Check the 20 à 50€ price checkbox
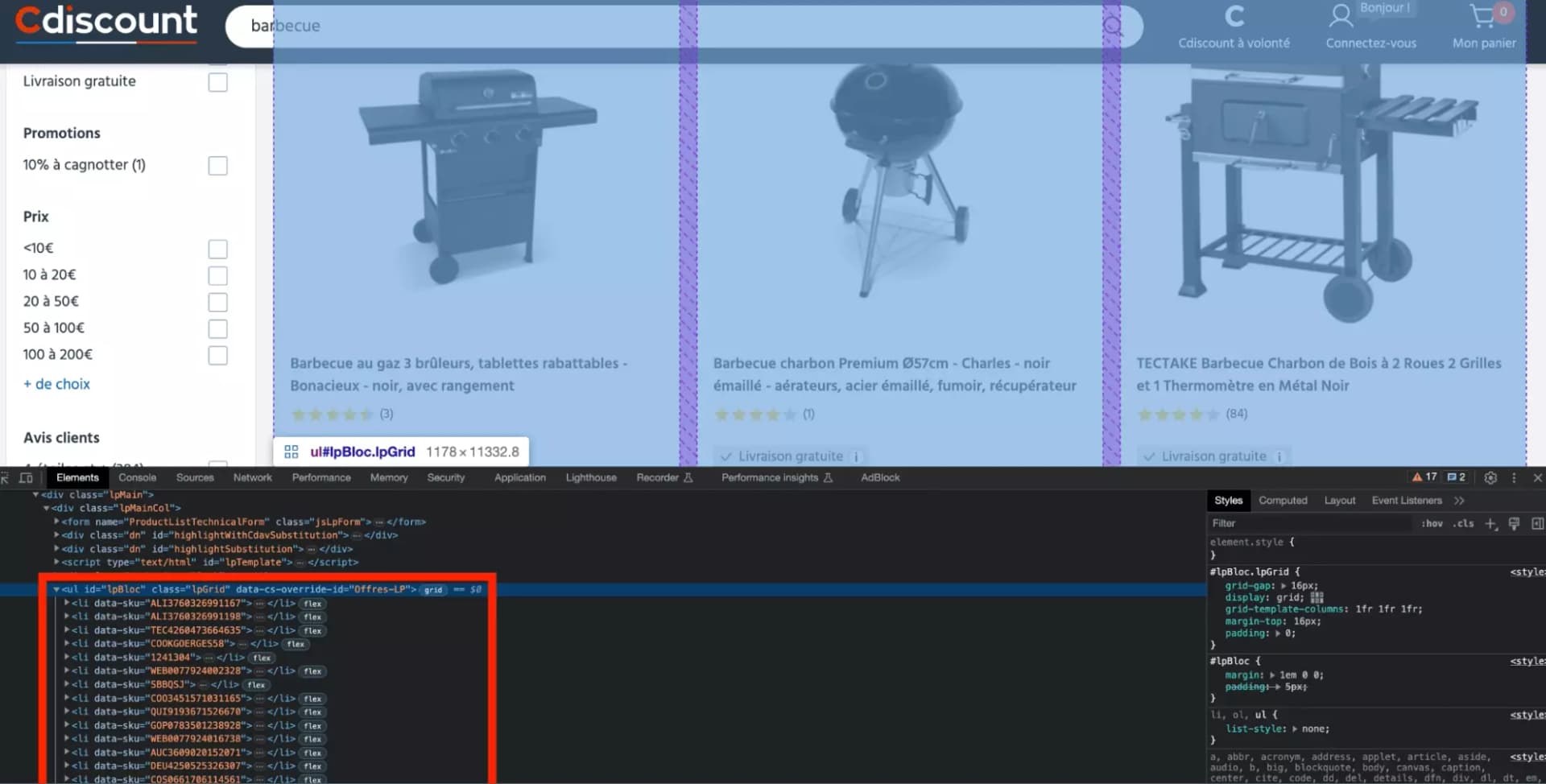The height and width of the screenshot is (784, 1546). click(217, 302)
